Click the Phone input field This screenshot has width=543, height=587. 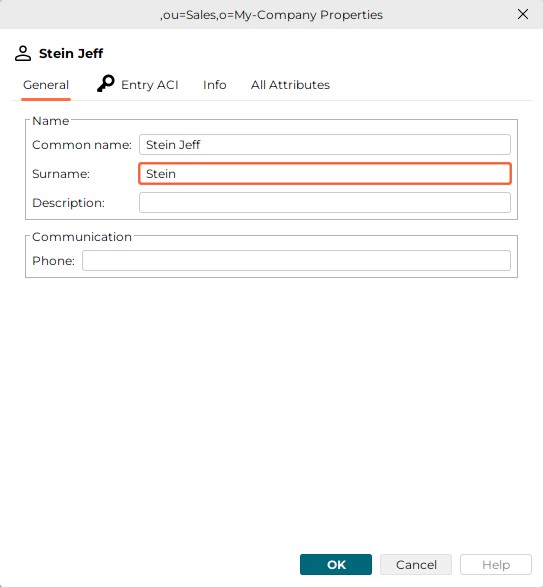click(x=296, y=261)
